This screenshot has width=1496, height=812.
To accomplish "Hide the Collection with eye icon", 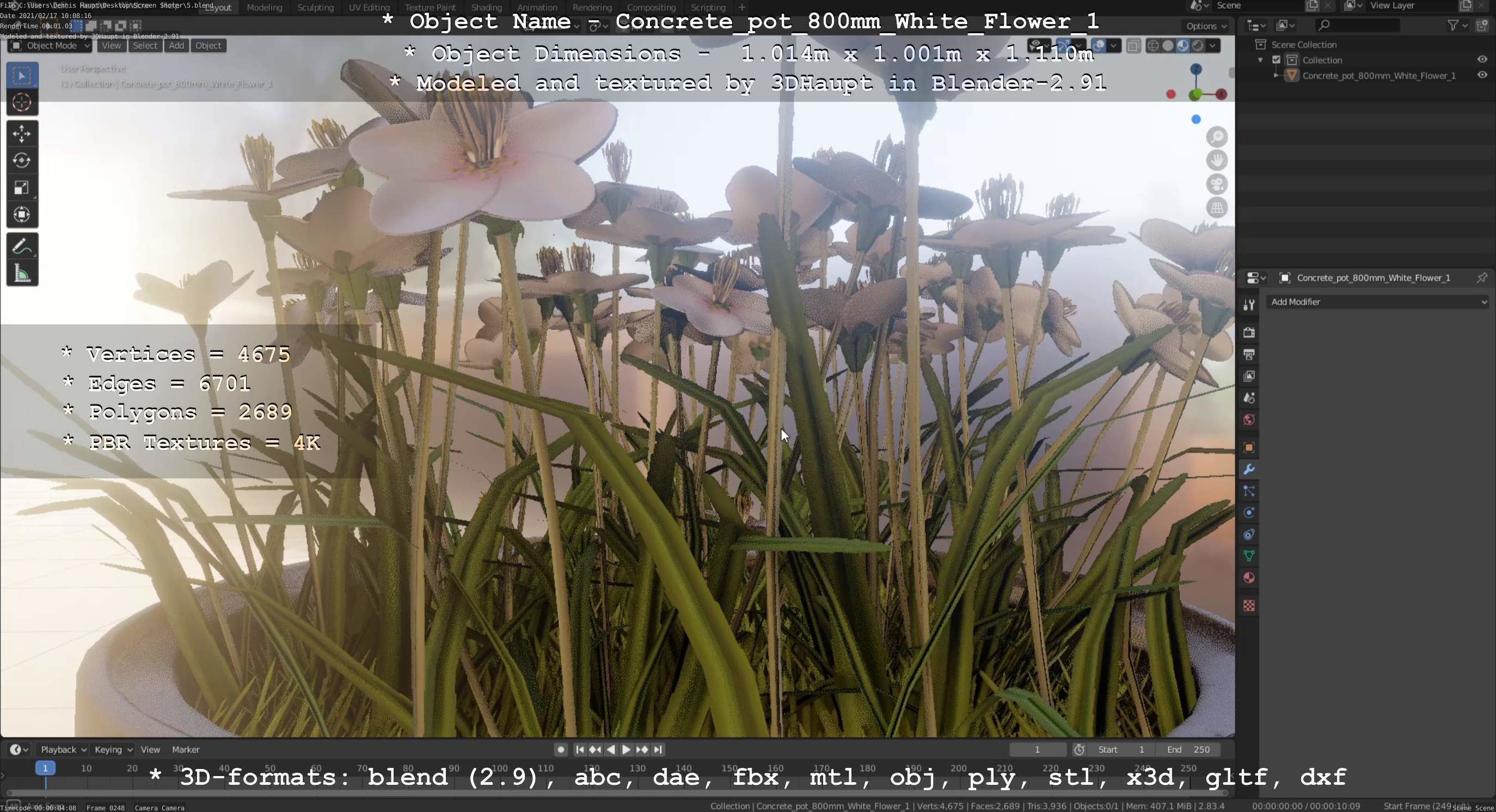I will tap(1482, 59).
